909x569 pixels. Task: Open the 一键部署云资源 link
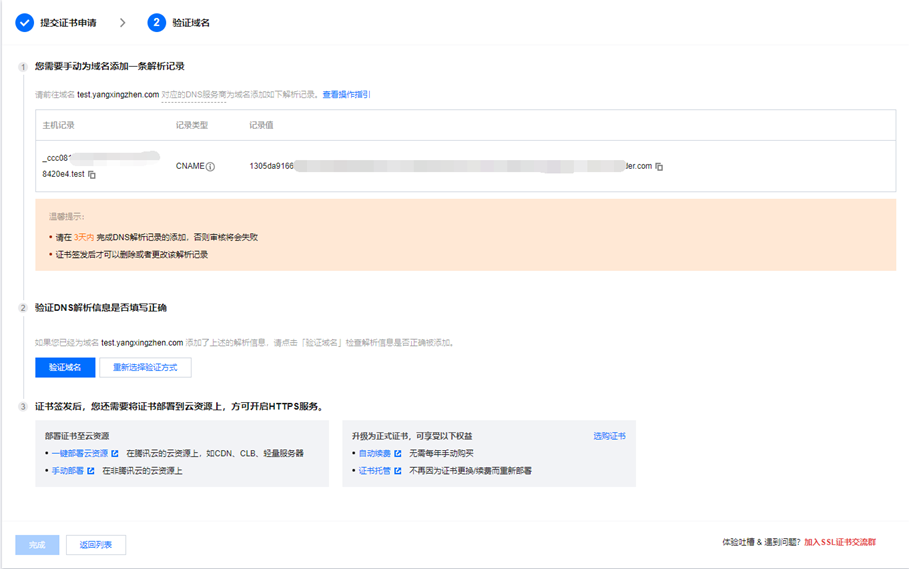coord(80,453)
